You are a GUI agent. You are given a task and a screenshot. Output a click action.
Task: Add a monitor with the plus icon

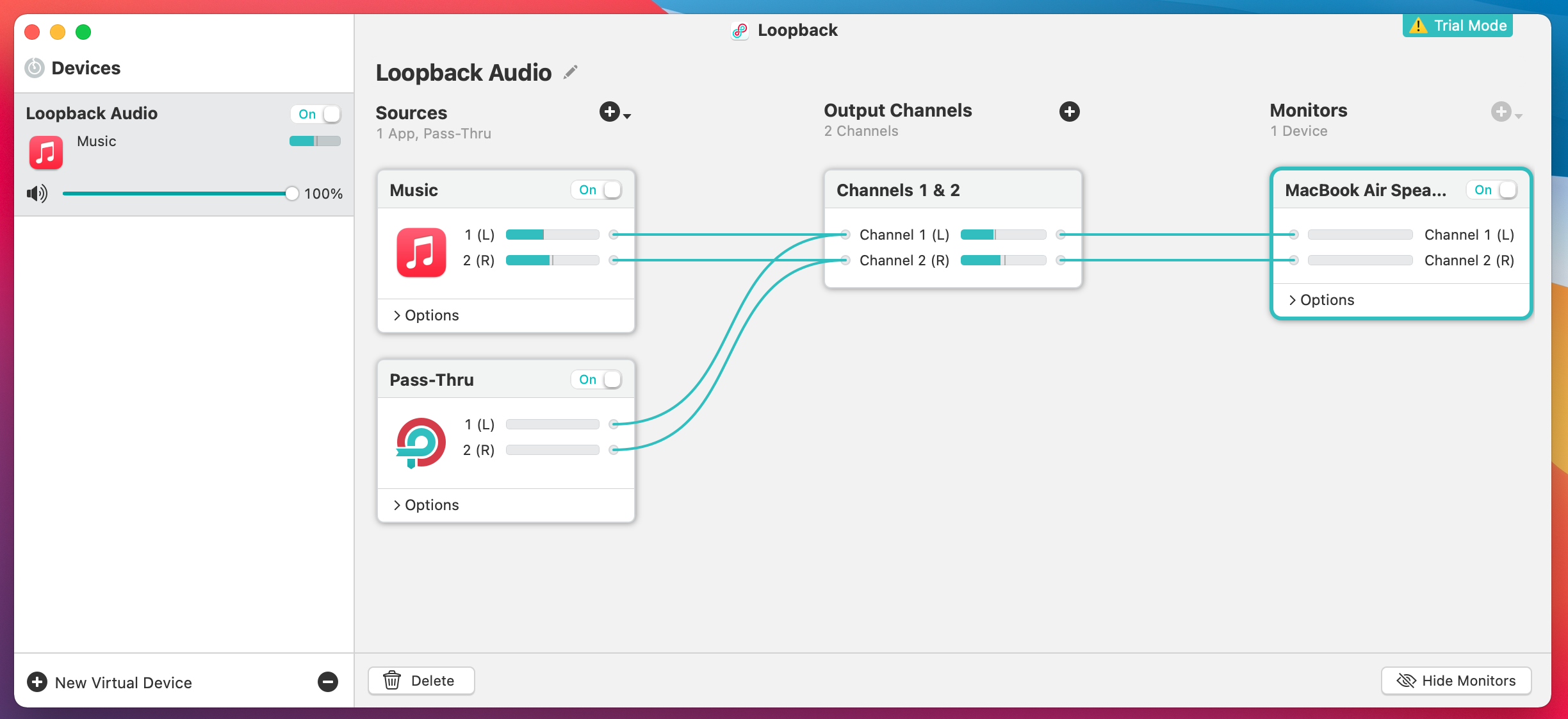[1501, 112]
